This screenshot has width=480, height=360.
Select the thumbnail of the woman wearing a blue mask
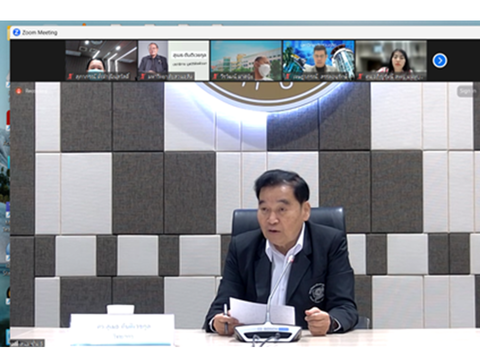(x=101, y=60)
